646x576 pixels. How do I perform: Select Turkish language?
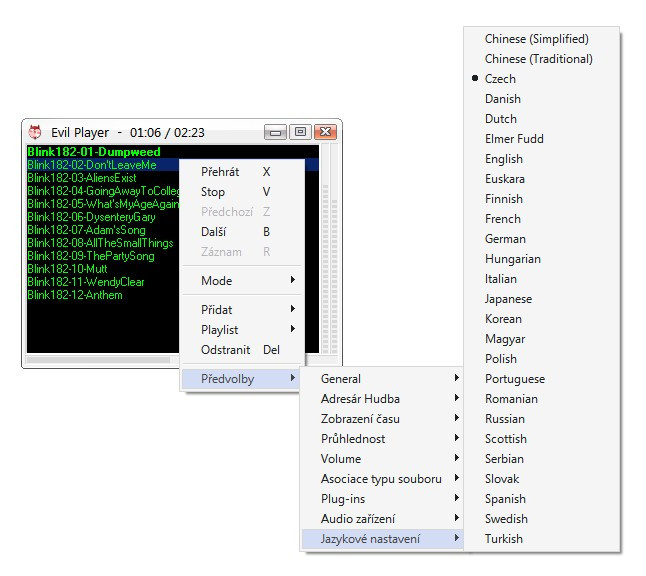[542, 539]
